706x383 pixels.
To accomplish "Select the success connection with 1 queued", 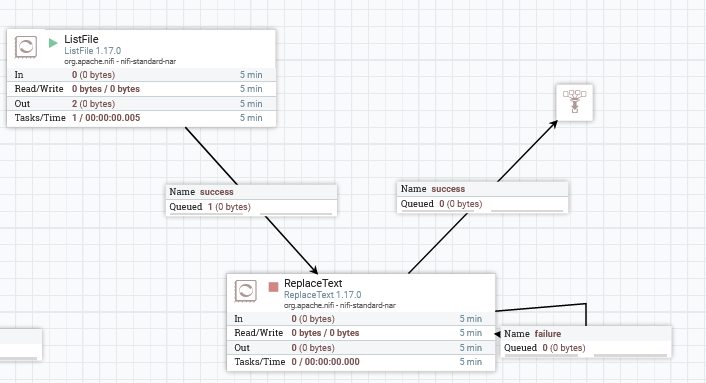I will (251, 200).
